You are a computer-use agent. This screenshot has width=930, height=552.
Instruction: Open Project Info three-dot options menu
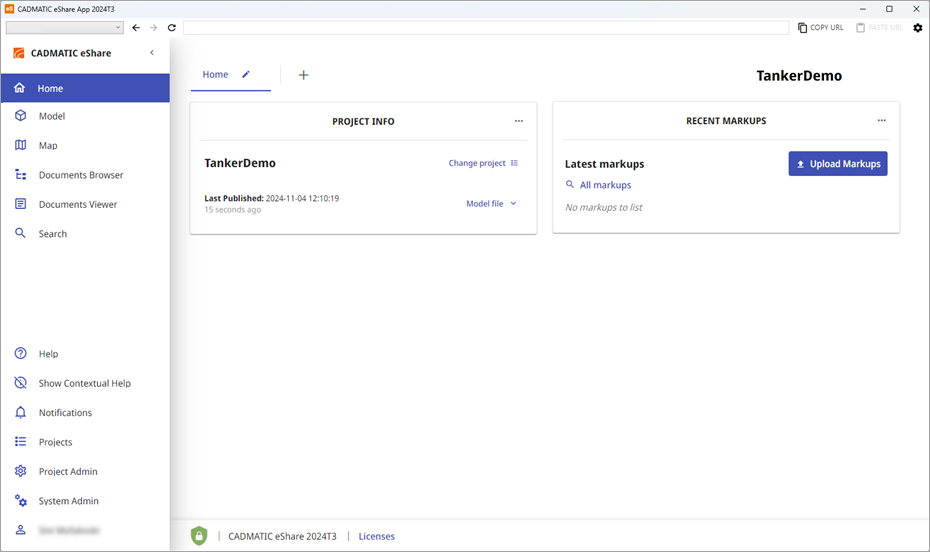pyautogui.click(x=518, y=121)
